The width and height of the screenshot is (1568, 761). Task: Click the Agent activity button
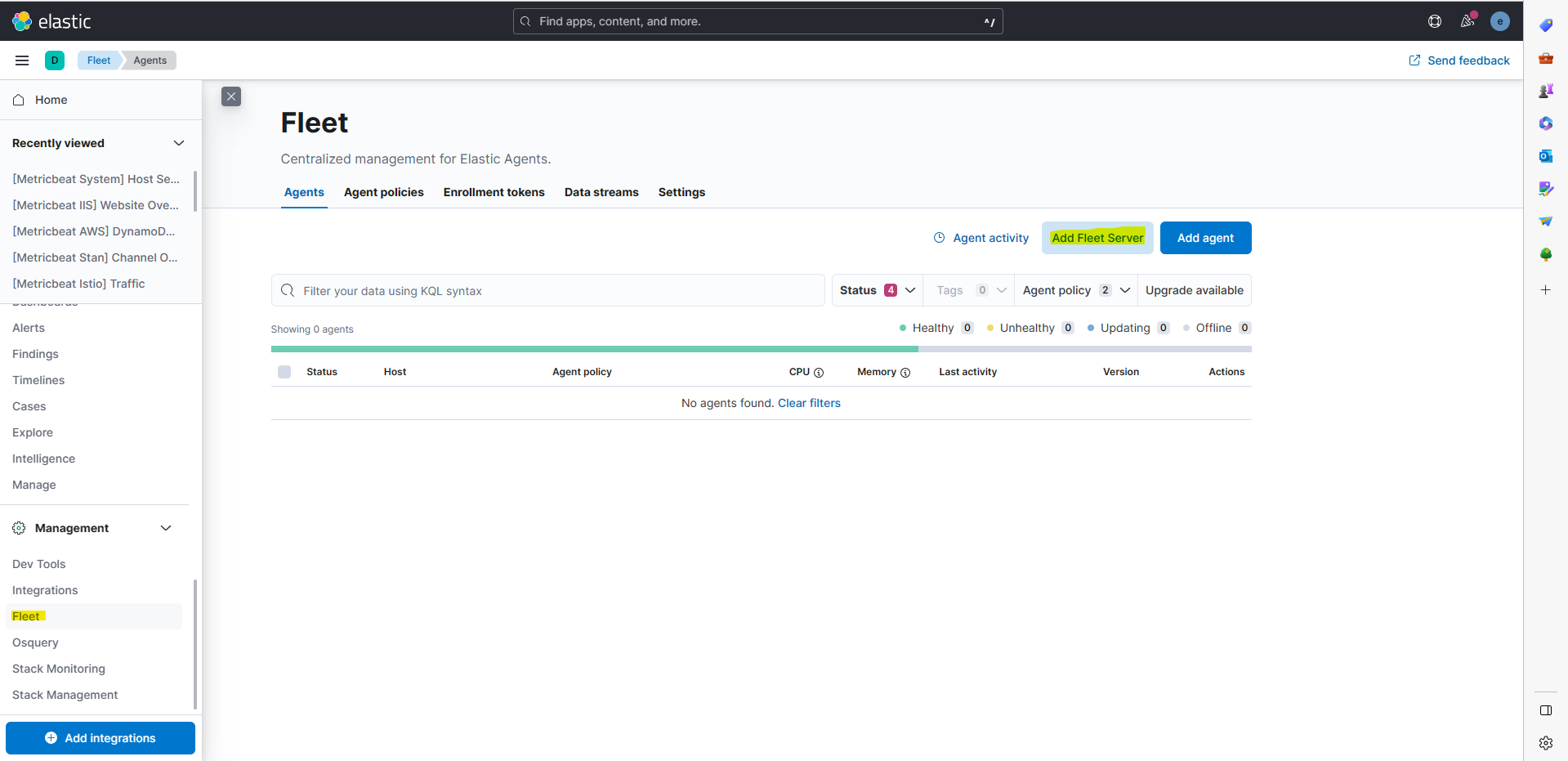click(x=981, y=238)
